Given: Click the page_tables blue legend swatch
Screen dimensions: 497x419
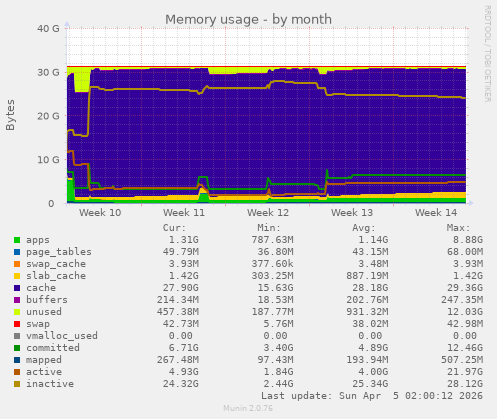Looking at the screenshot, I should (x=17, y=252).
